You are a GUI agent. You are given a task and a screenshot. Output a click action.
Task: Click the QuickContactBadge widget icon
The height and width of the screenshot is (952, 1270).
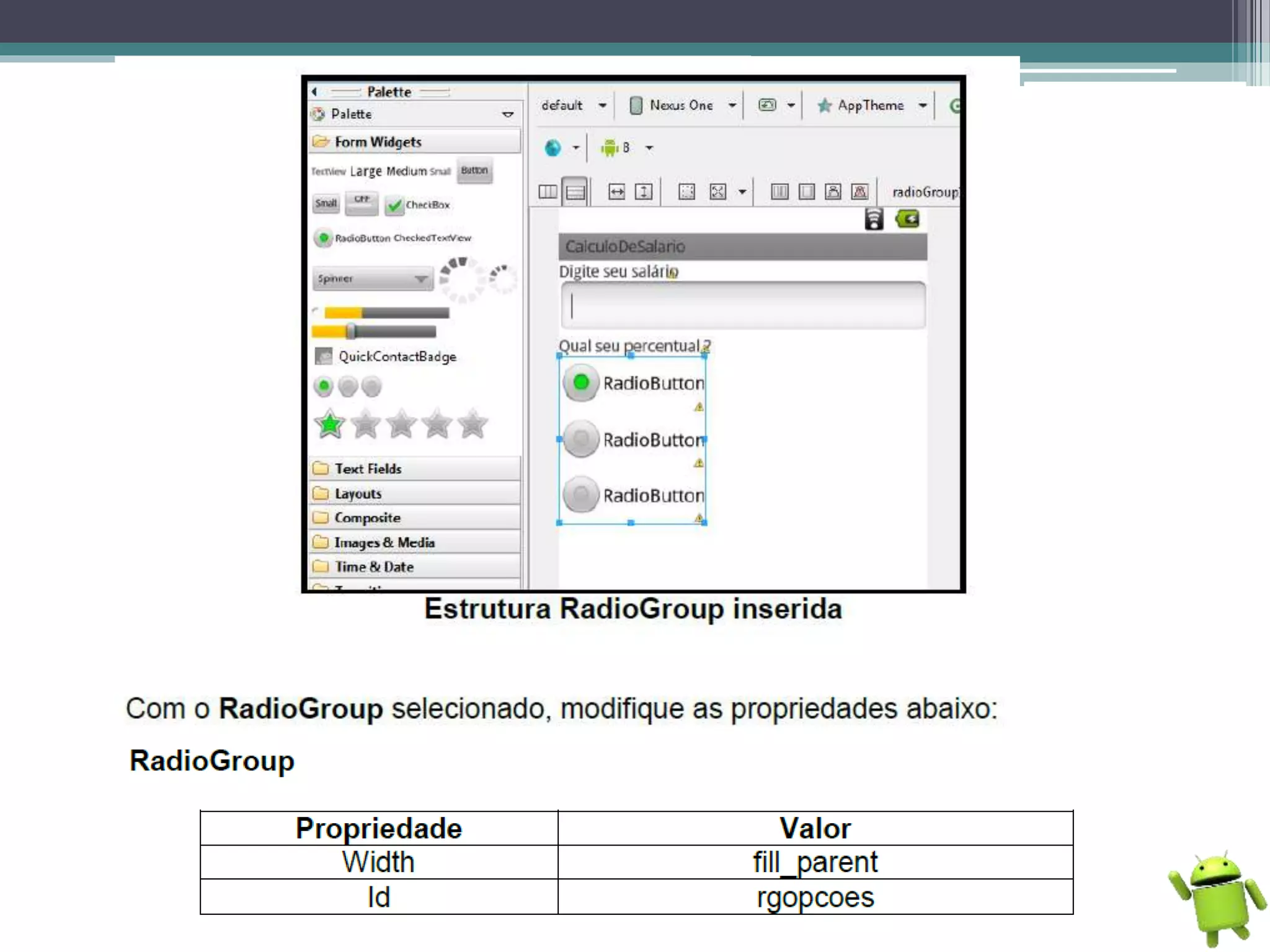324,356
